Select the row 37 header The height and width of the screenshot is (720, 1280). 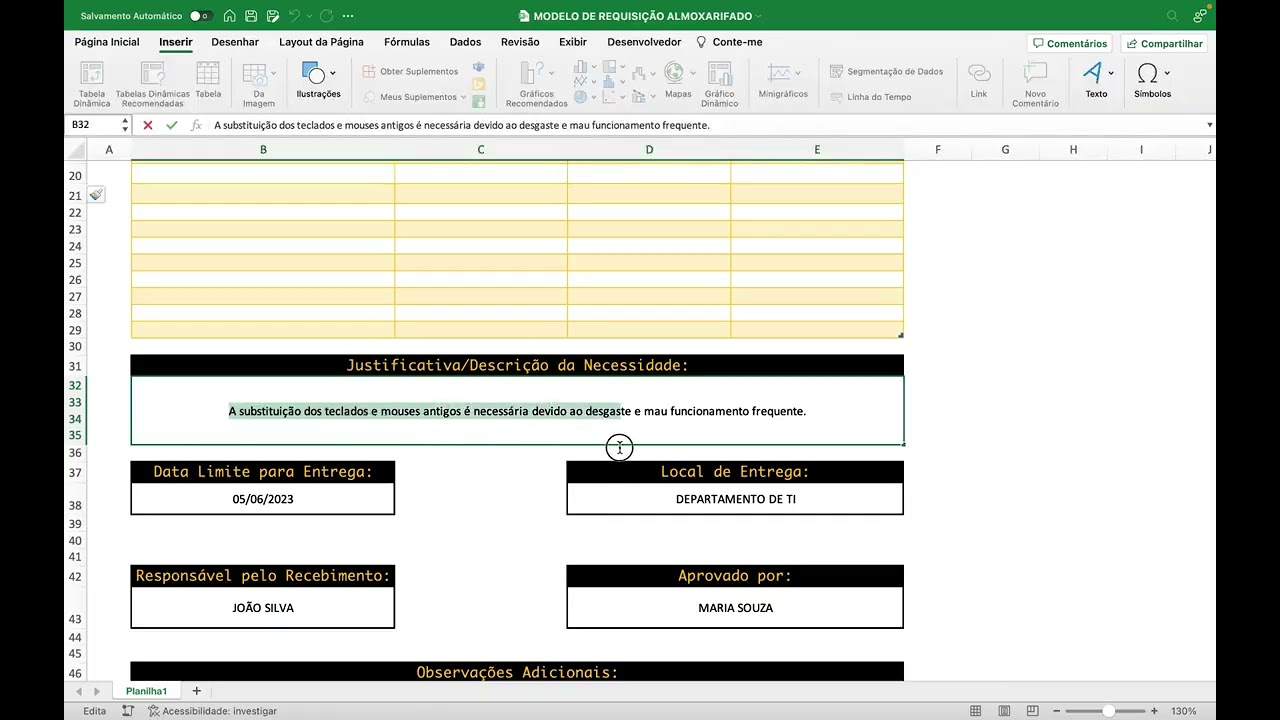pyautogui.click(x=75, y=472)
